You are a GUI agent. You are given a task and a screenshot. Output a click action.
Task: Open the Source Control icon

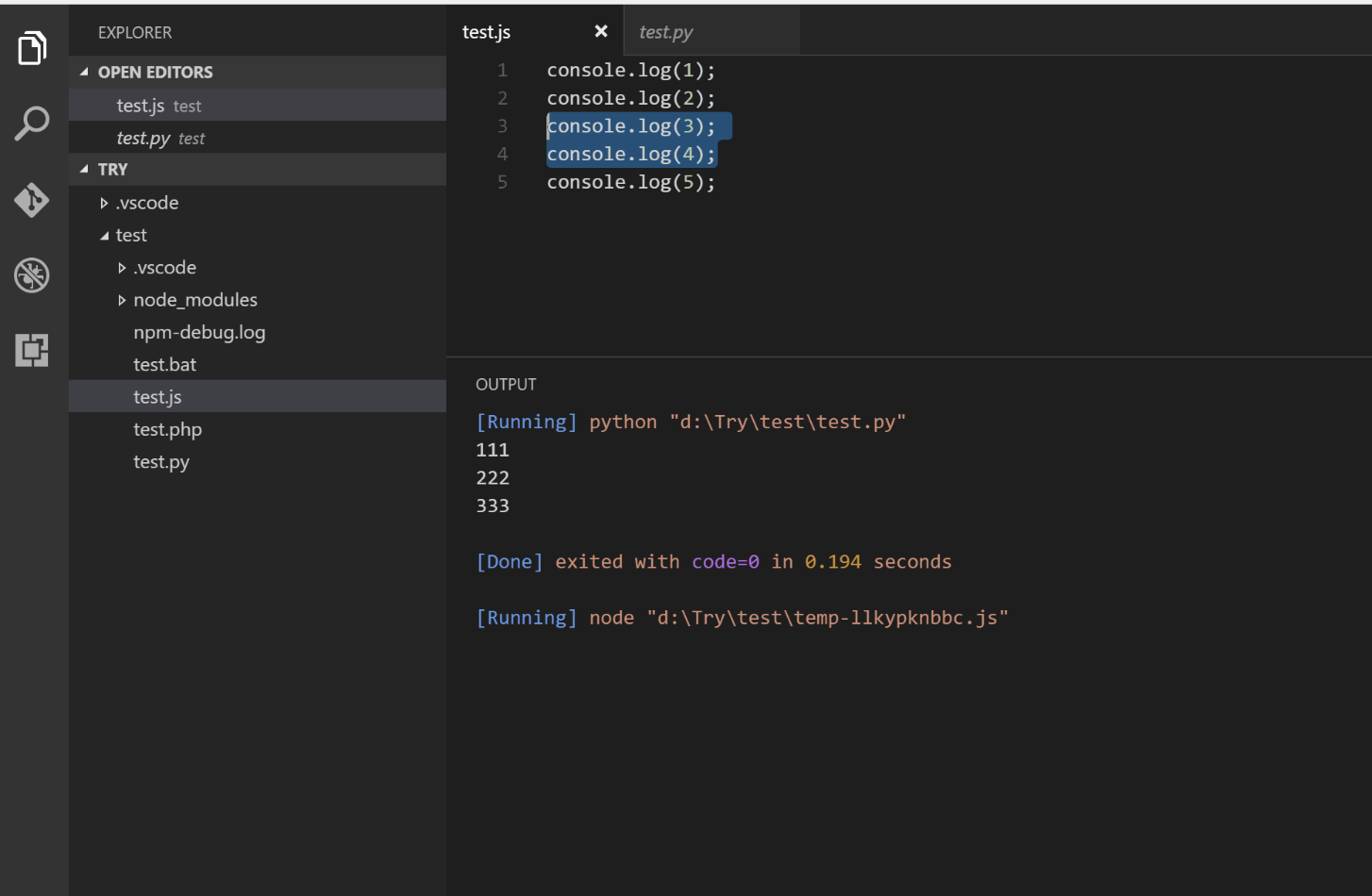(32, 200)
